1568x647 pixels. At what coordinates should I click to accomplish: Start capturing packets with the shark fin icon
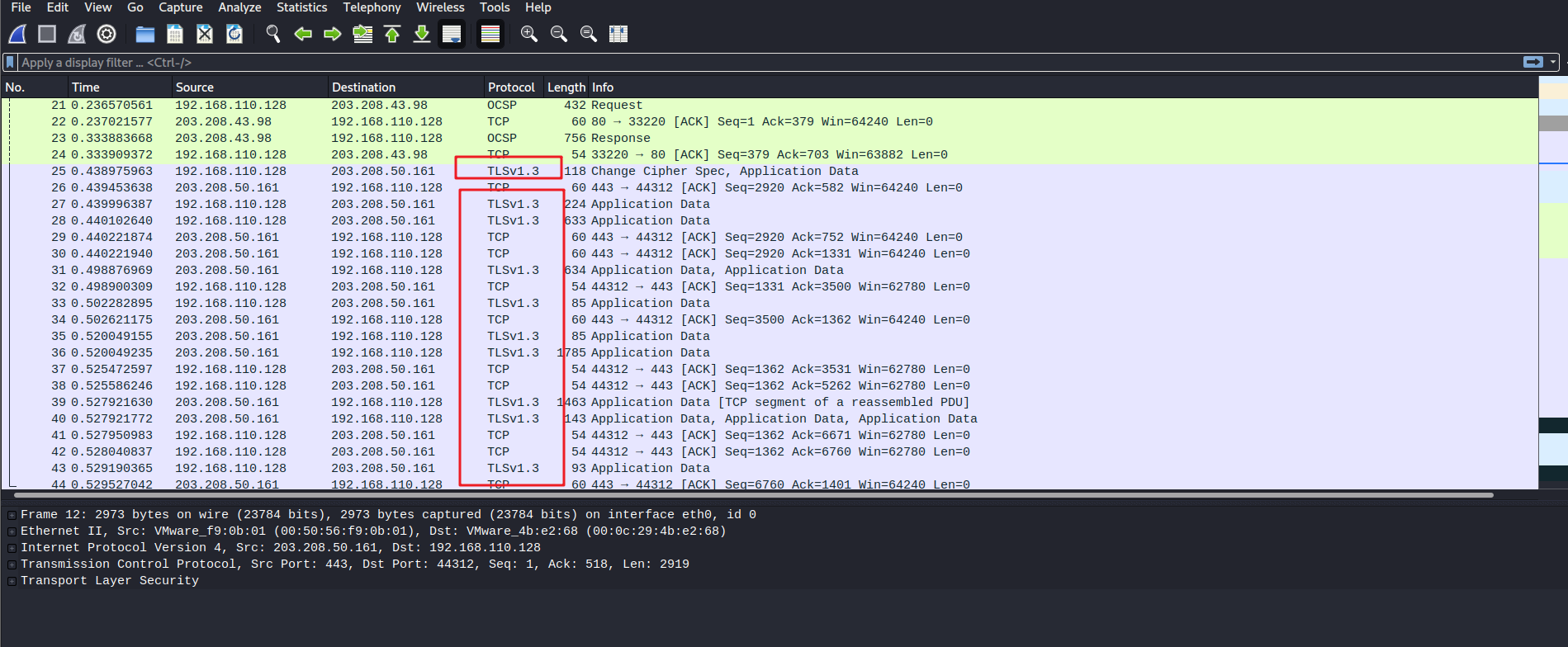(x=17, y=34)
